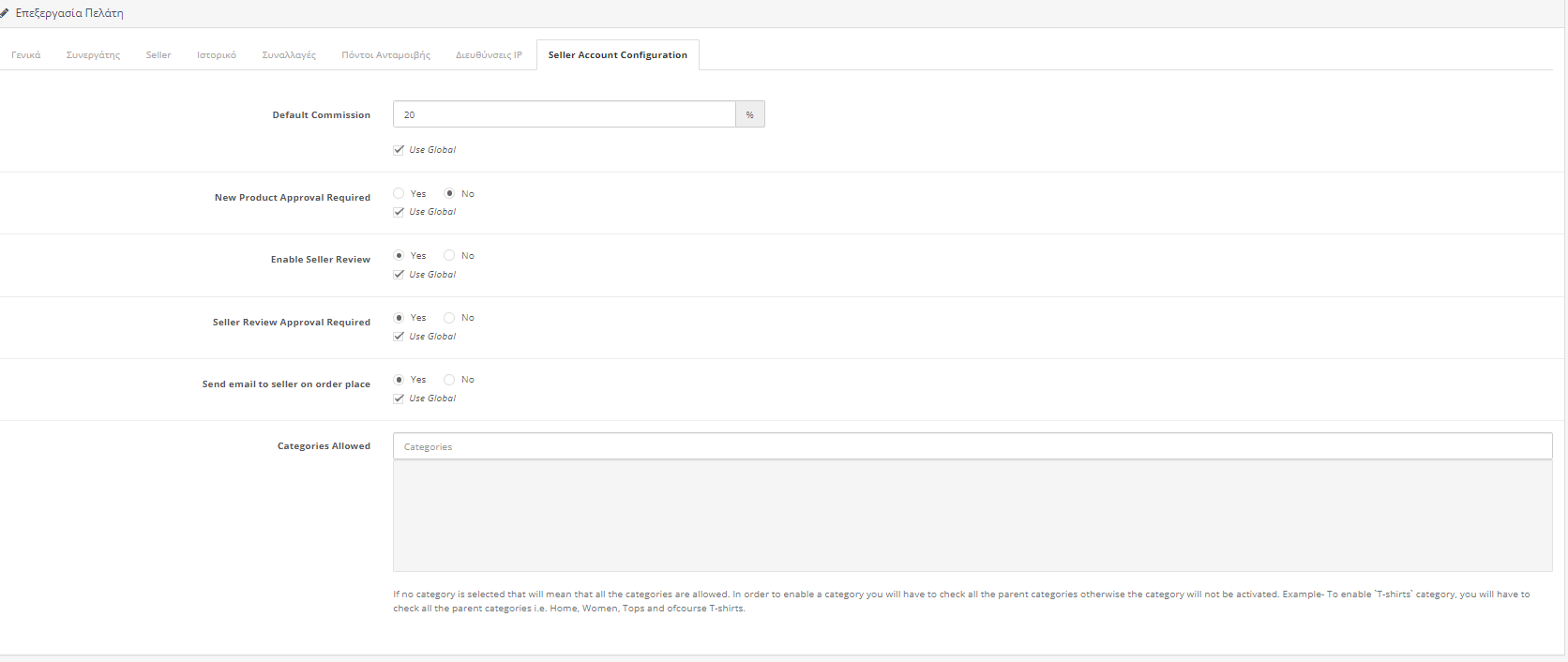Toggle Use Global for Enable Seller Review
The image size is (1568, 662).
(x=399, y=275)
